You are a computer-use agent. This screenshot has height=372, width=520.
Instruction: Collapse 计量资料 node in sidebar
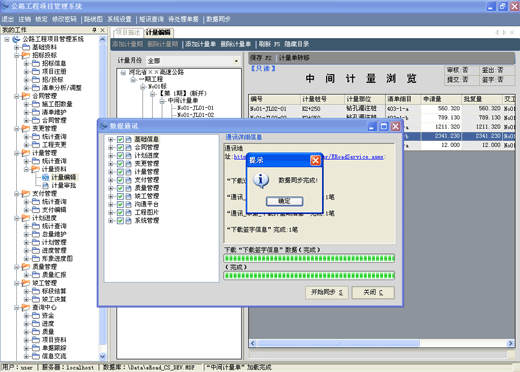(26, 169)
